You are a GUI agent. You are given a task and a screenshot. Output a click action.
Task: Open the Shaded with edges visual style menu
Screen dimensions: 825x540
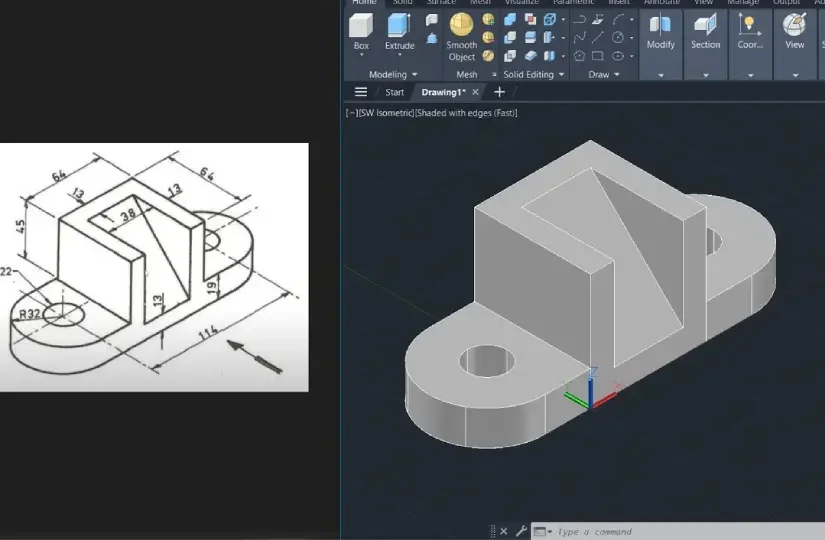point(466,113)
